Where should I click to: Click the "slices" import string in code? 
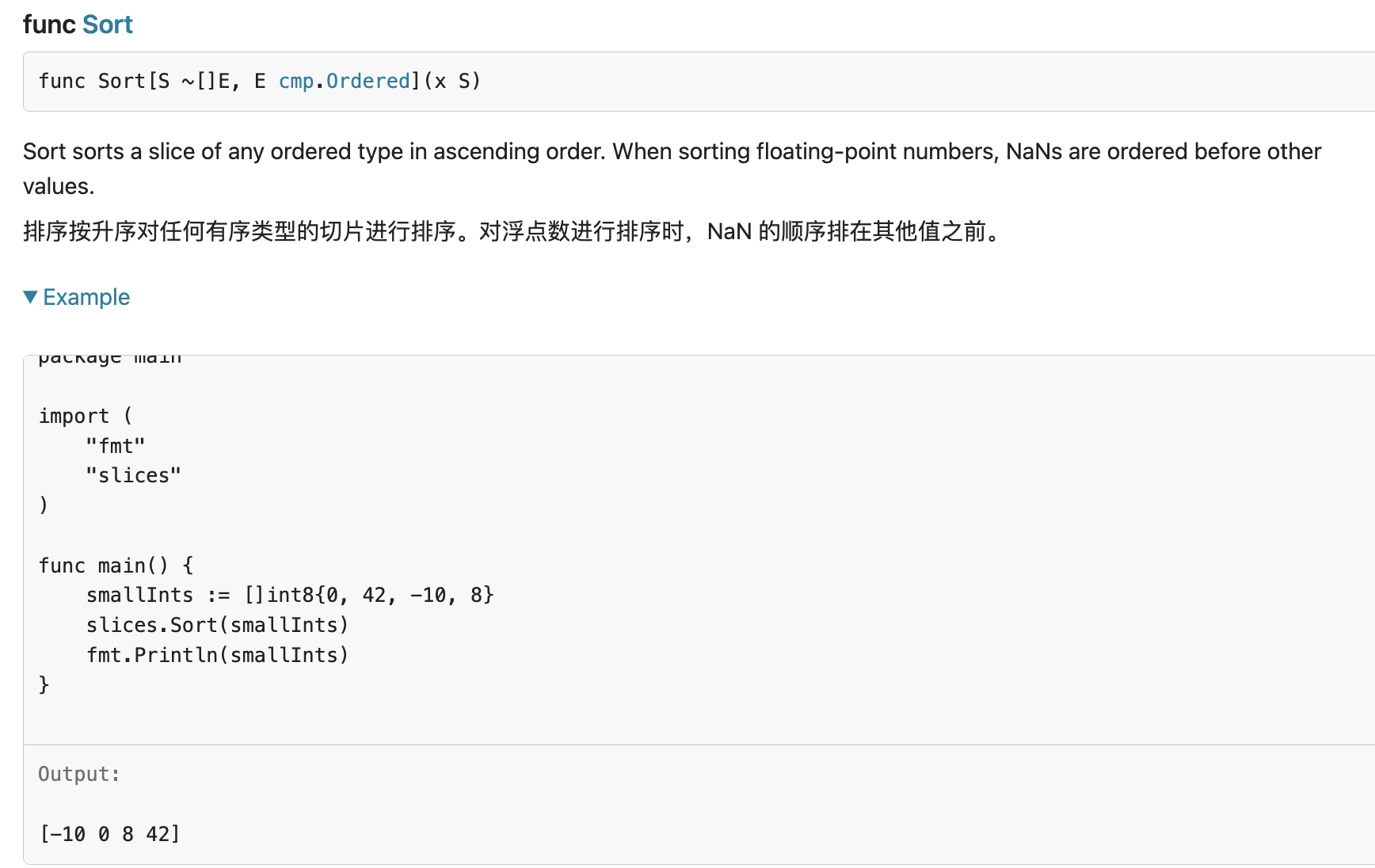coord(133,475)
